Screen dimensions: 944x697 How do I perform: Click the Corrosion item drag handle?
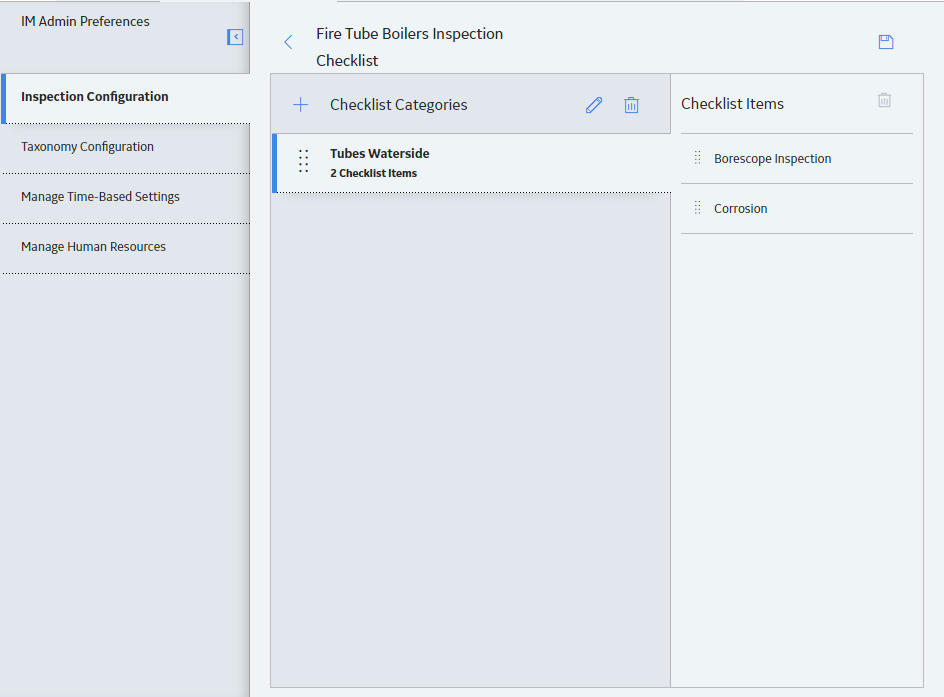697,208
